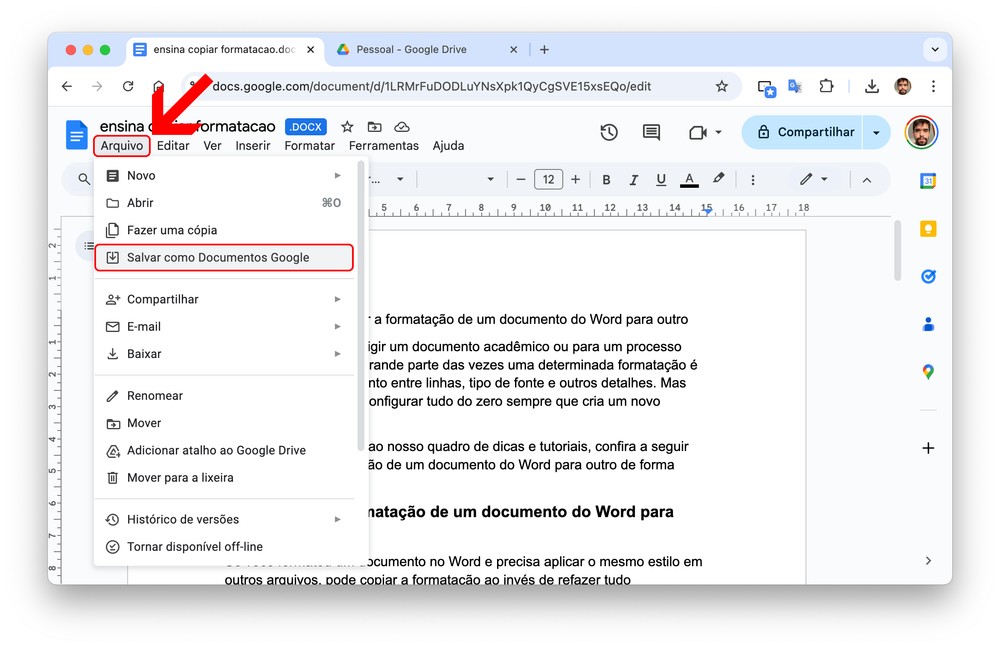
Task: Click the font size field
Action: pos(548,180)
